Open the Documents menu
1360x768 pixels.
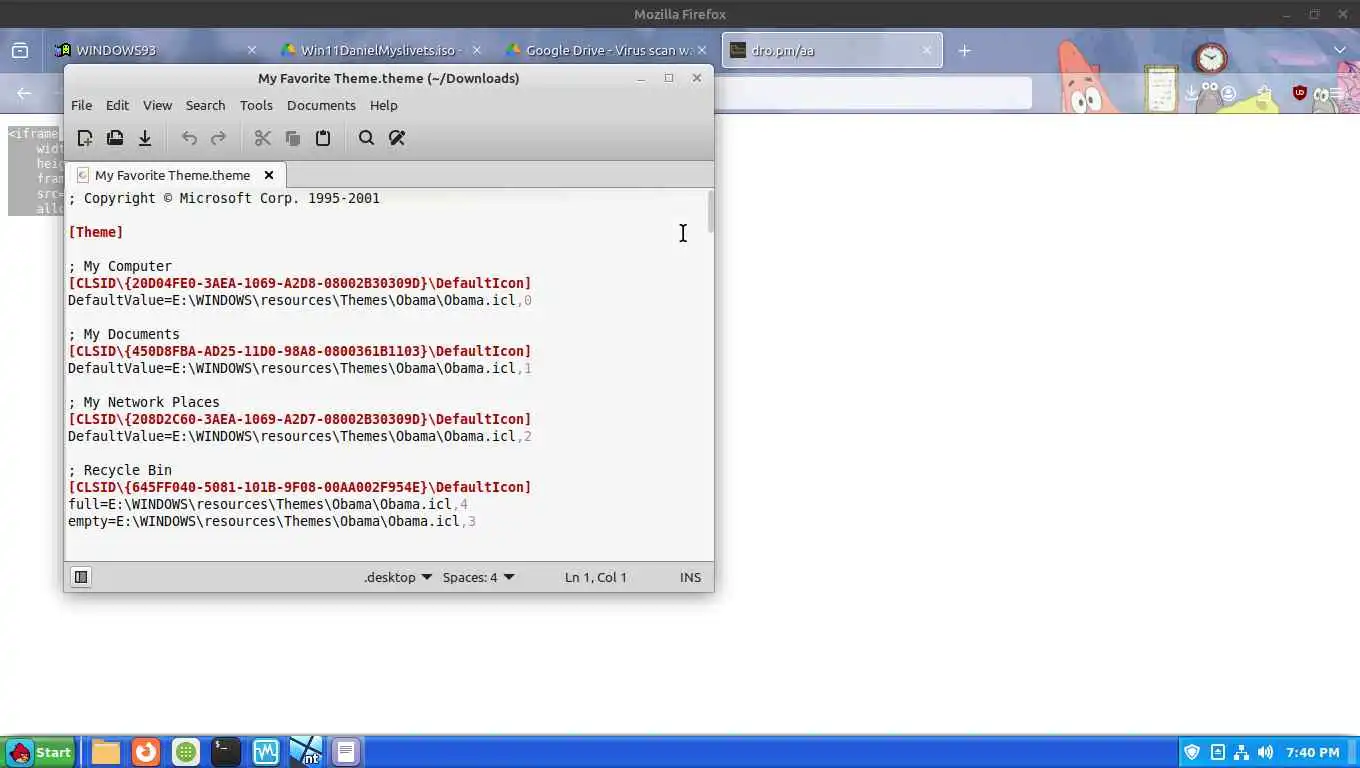(321, 105)
